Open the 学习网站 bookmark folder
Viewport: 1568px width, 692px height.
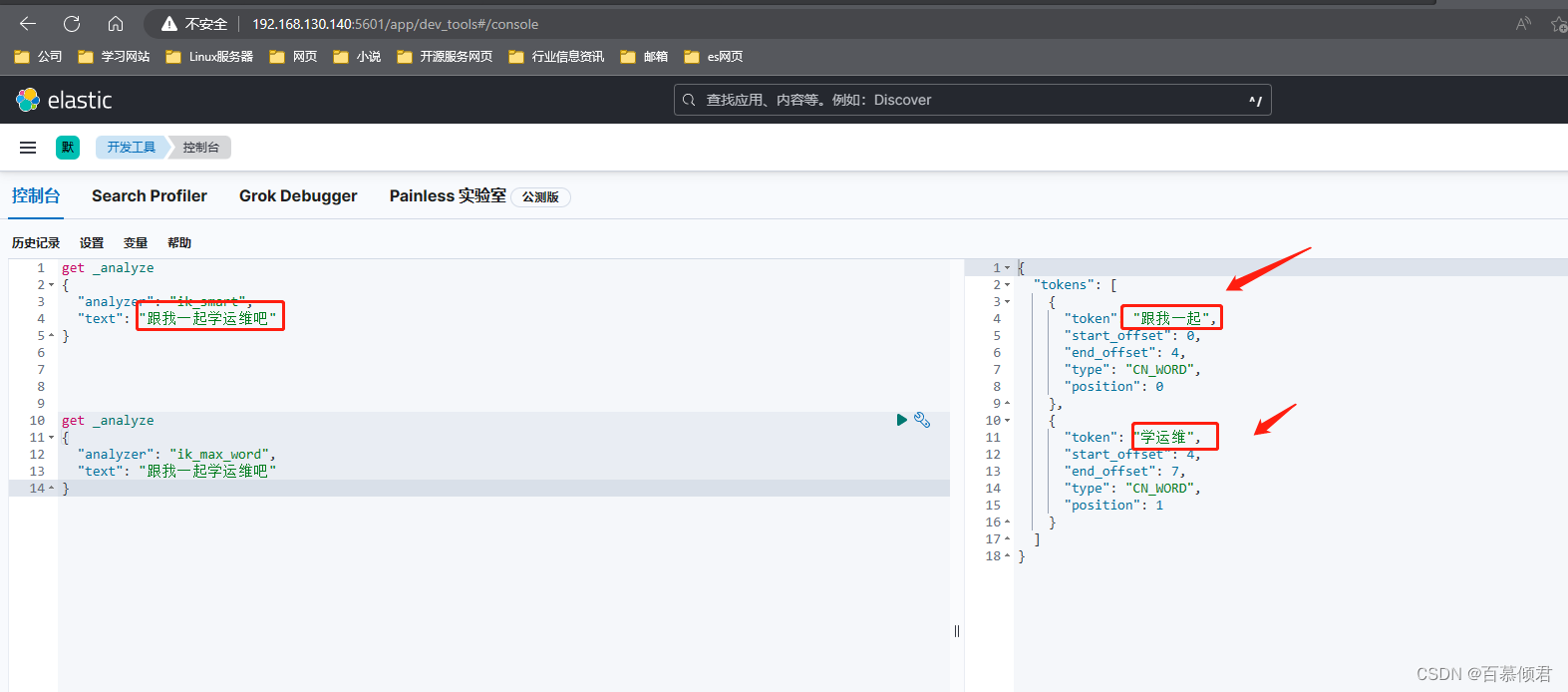(x=114, y=57)
